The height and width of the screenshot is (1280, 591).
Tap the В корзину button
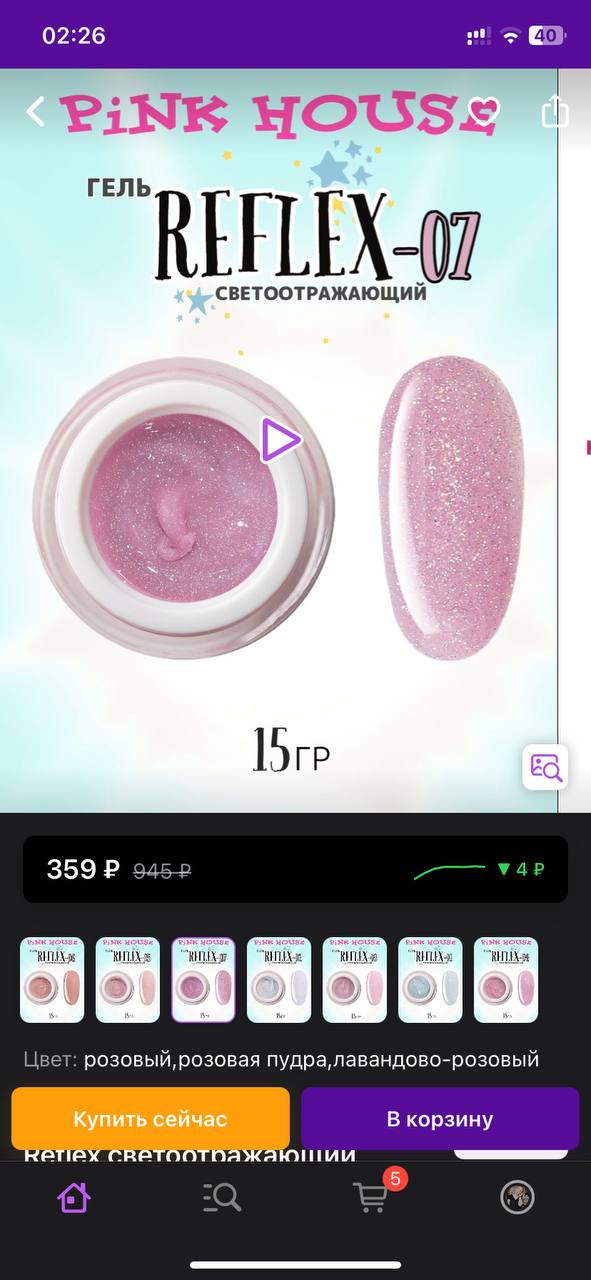[440, 1119]
